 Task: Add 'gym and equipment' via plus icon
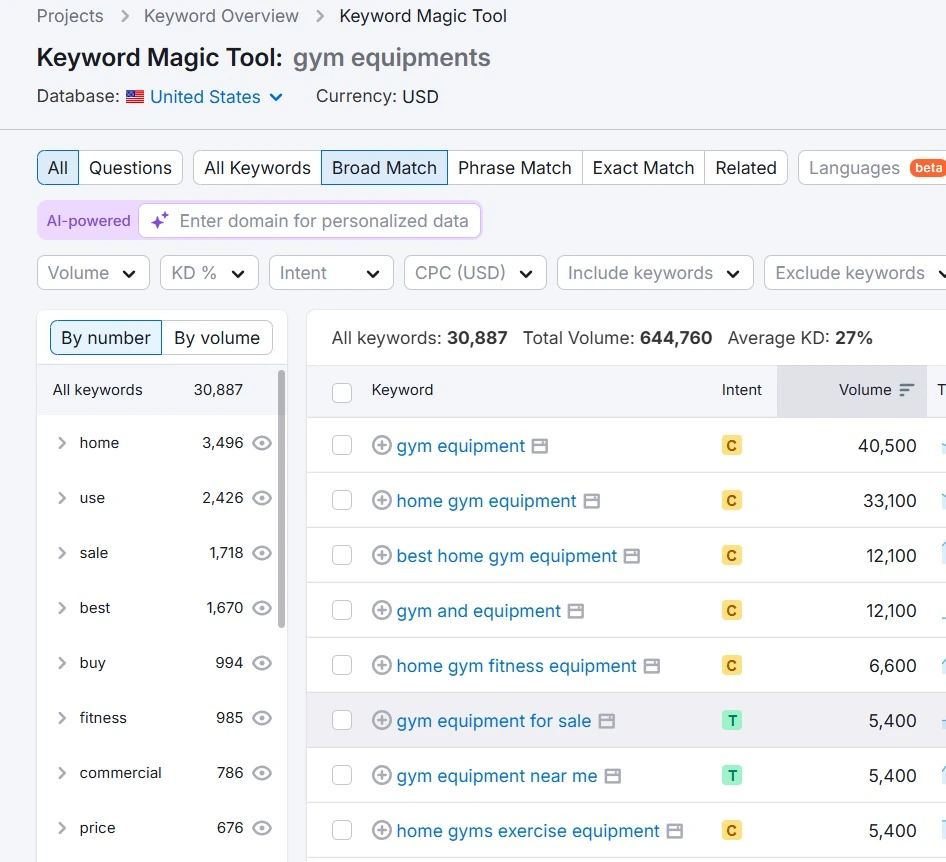coord(381,610)
